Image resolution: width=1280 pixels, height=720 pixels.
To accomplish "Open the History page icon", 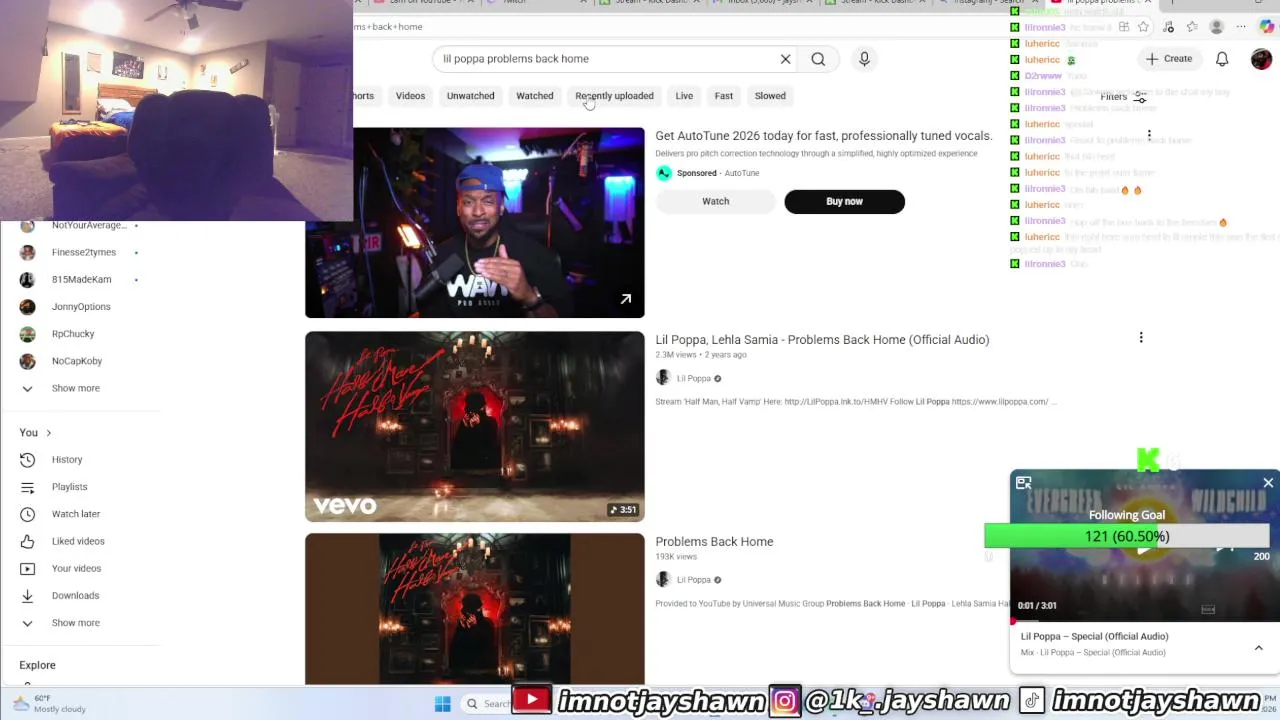I will click(28, 460).
